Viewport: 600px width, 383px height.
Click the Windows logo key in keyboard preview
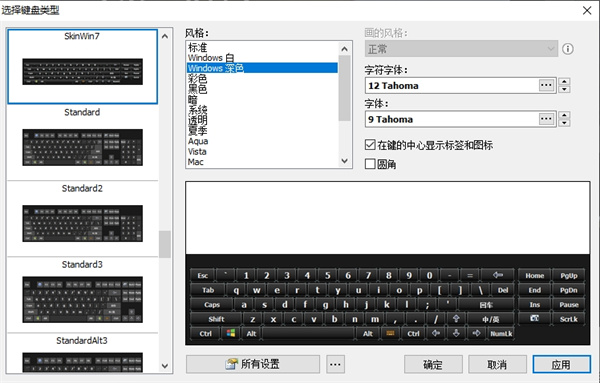[231, 333]
